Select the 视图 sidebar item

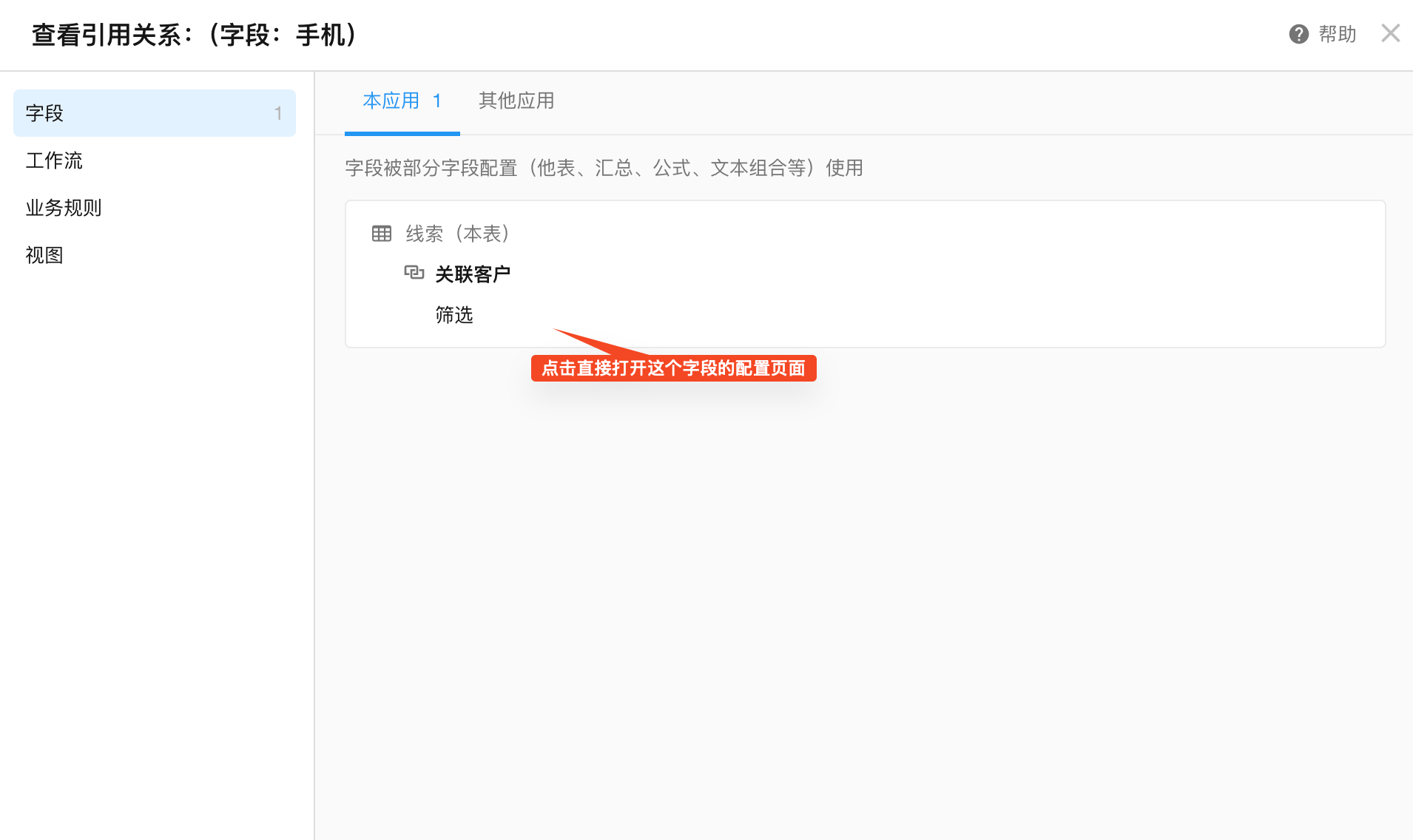[44, 255]
